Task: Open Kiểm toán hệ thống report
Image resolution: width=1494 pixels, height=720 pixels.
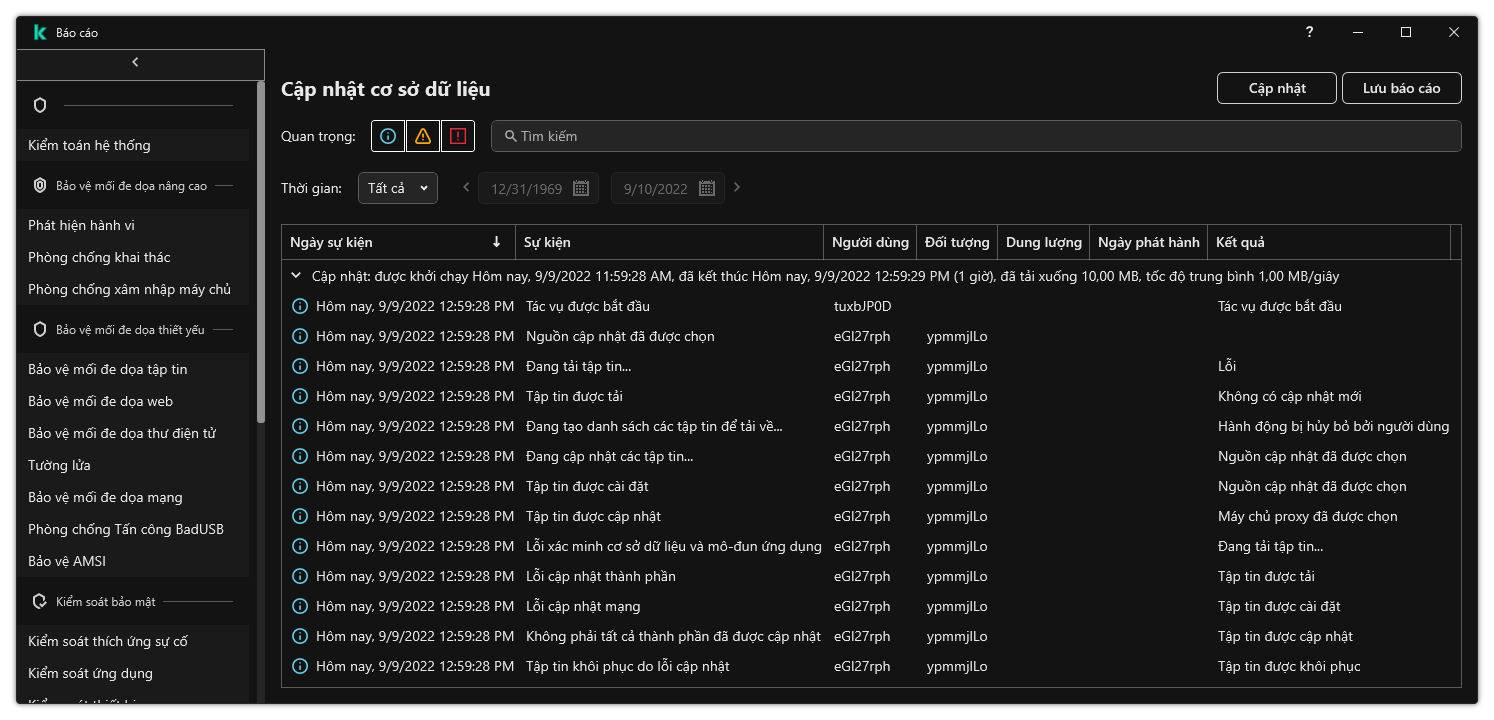Action: click(89, 145)
